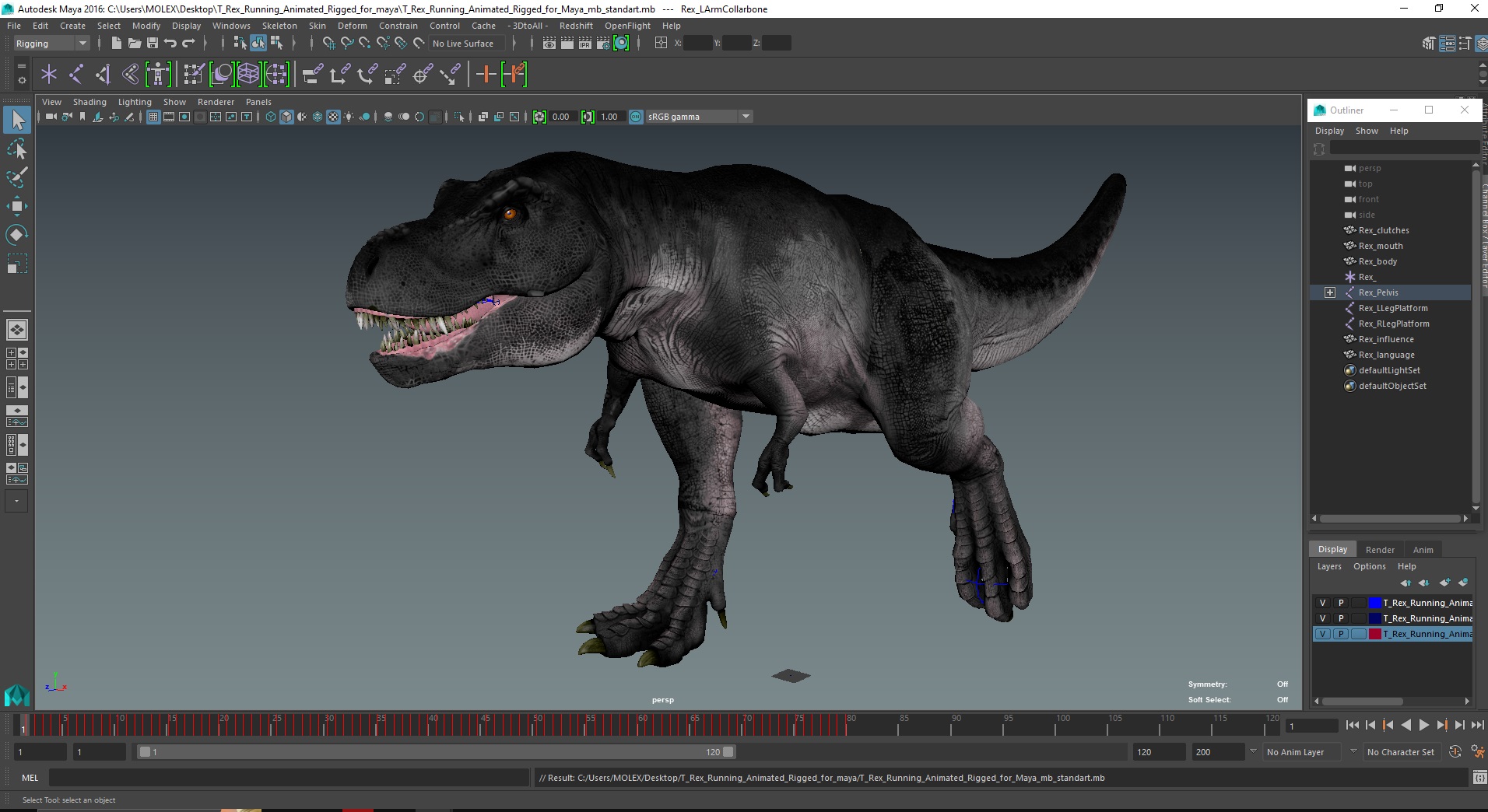Step to the next key
Viewport: 1488px width, 812px height.
(x=1441, y=725)
